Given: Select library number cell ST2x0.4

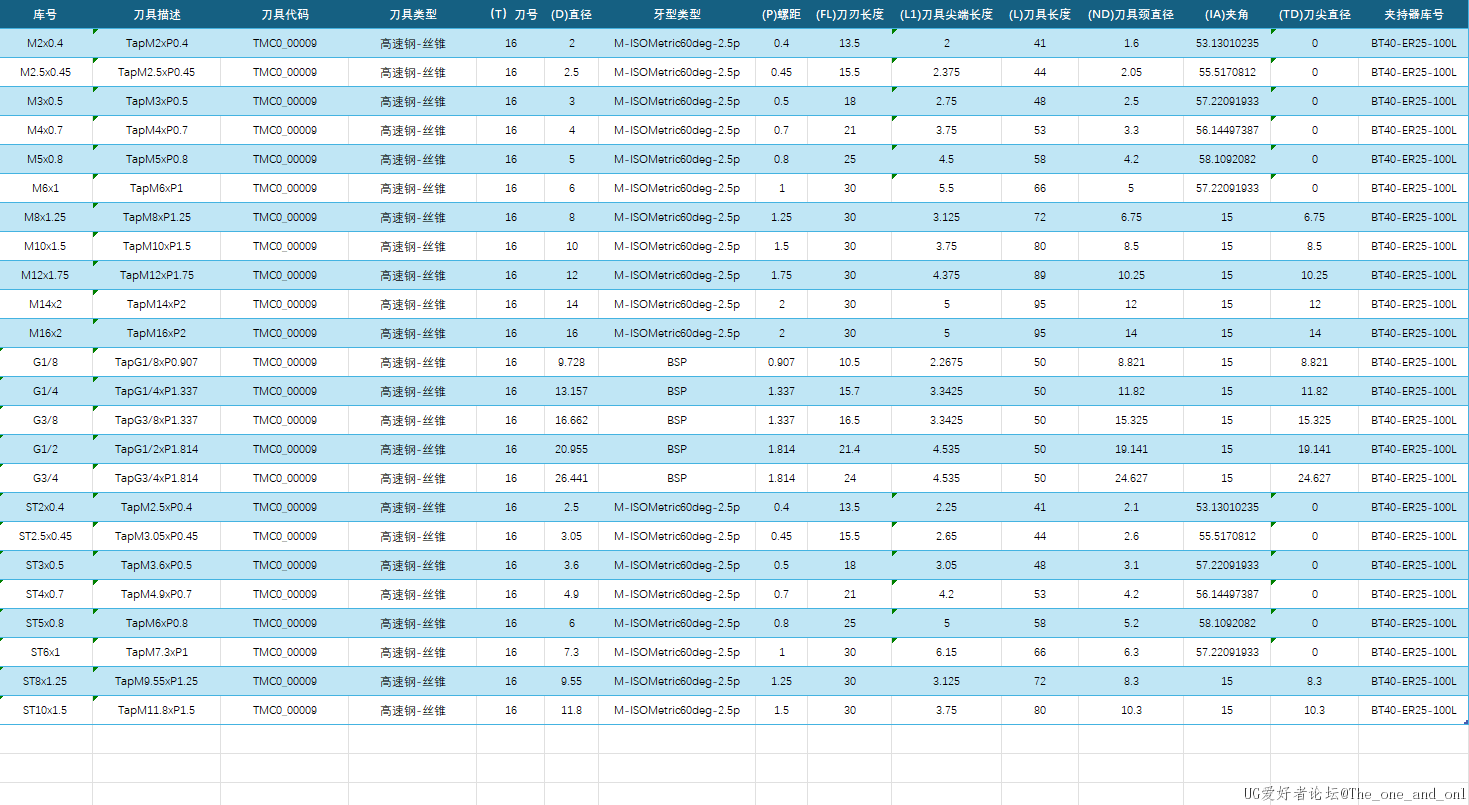Looking at the screenshot, I should coord(46,507).
